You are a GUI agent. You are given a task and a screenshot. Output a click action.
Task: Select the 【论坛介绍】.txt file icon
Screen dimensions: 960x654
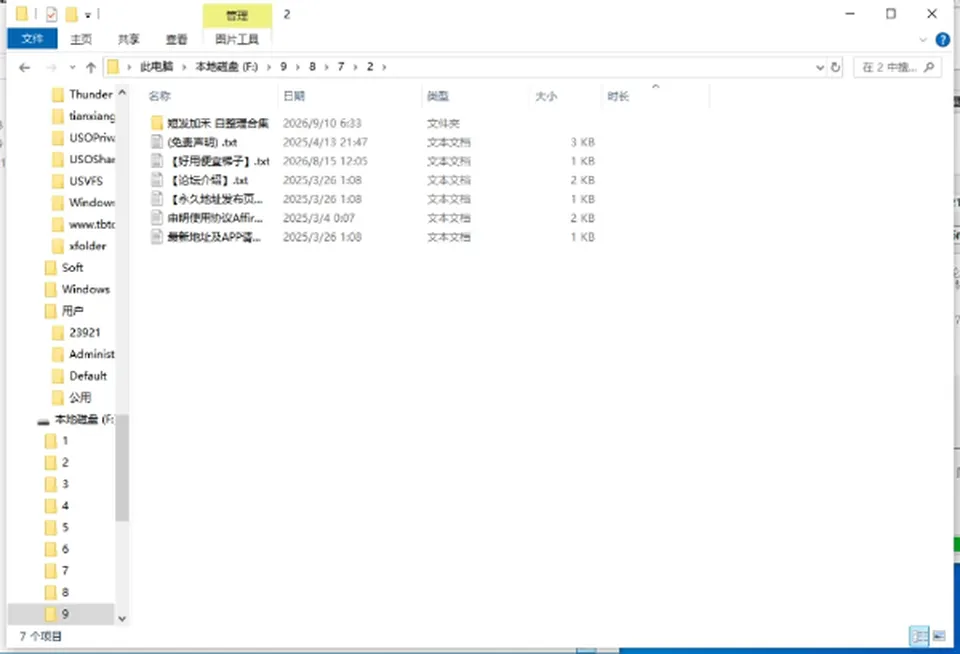click(x=157, y=180)
